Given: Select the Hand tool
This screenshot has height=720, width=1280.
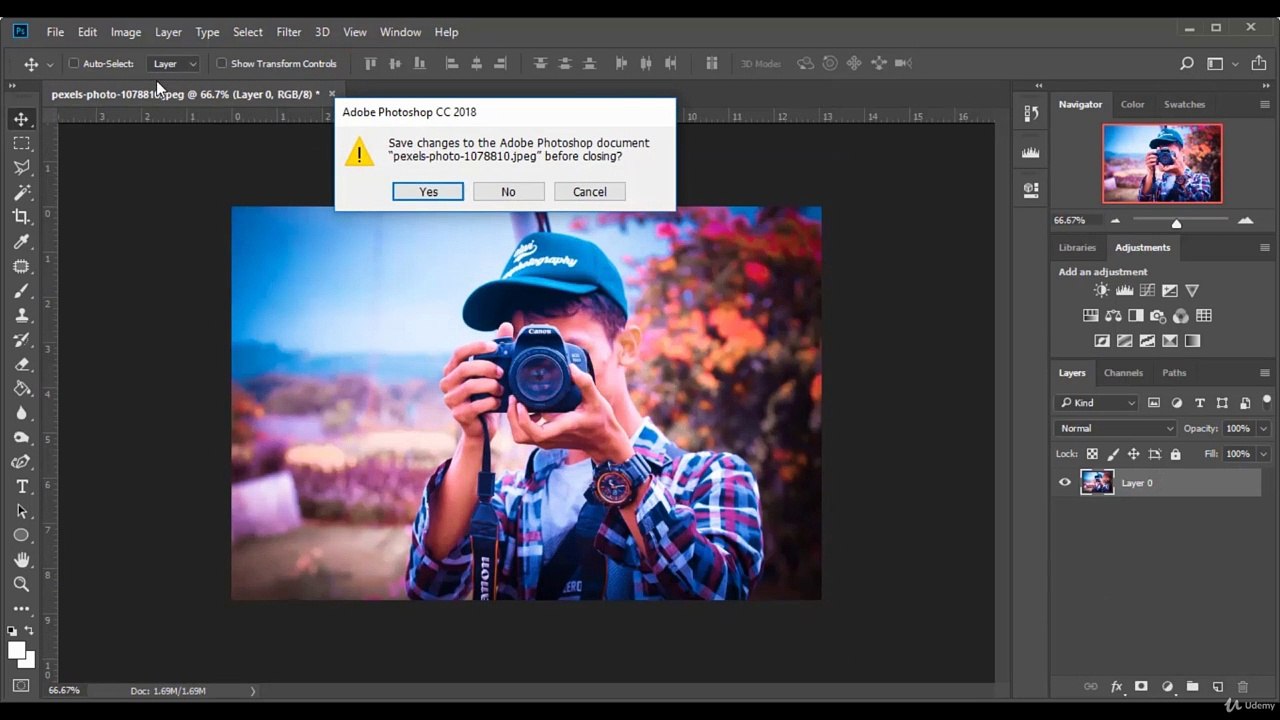Looking at the screenshot, I should [x=22, y=560].
